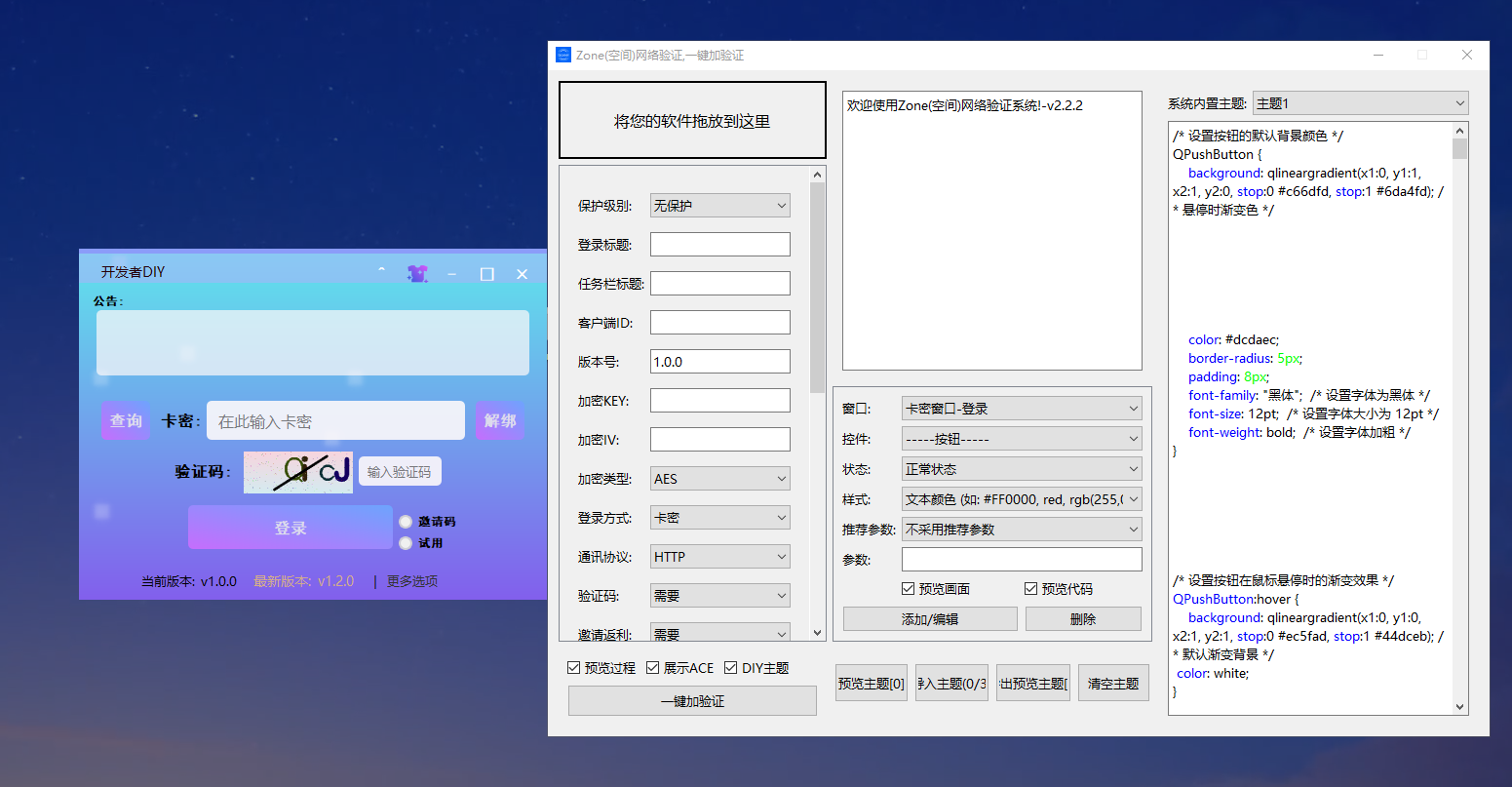
Task: Open the 系统内置主题 主题1 dropdown
Action: pyautogui.click(x=1360, y=103)
